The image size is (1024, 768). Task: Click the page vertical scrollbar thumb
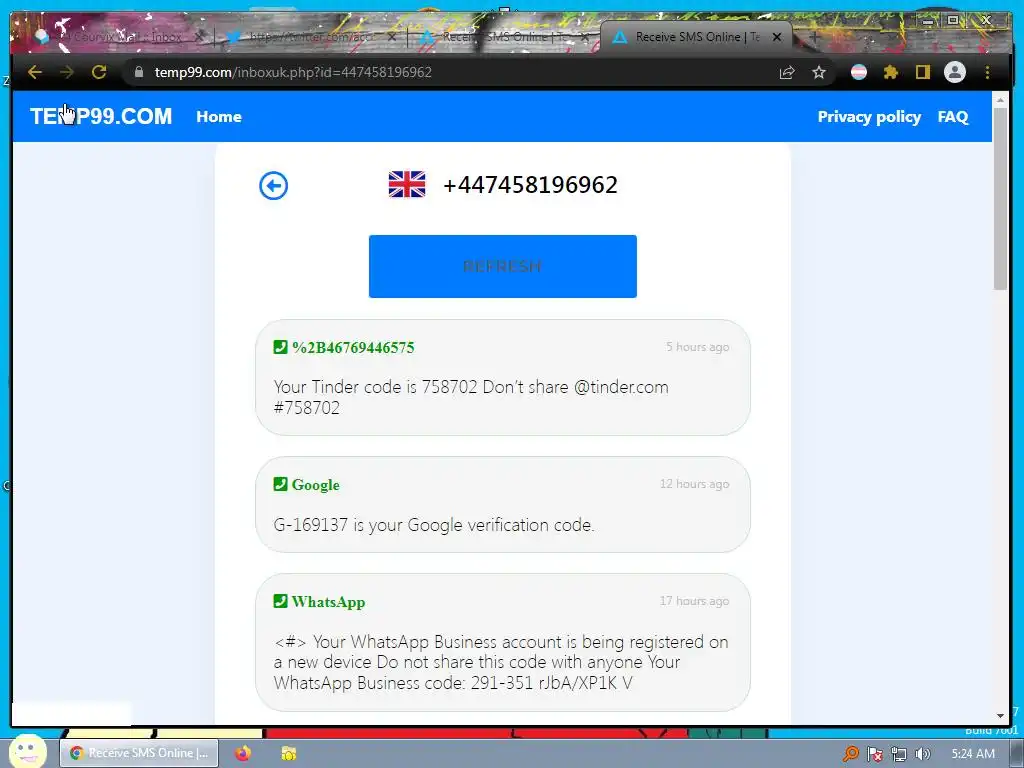pos(1000,199)
